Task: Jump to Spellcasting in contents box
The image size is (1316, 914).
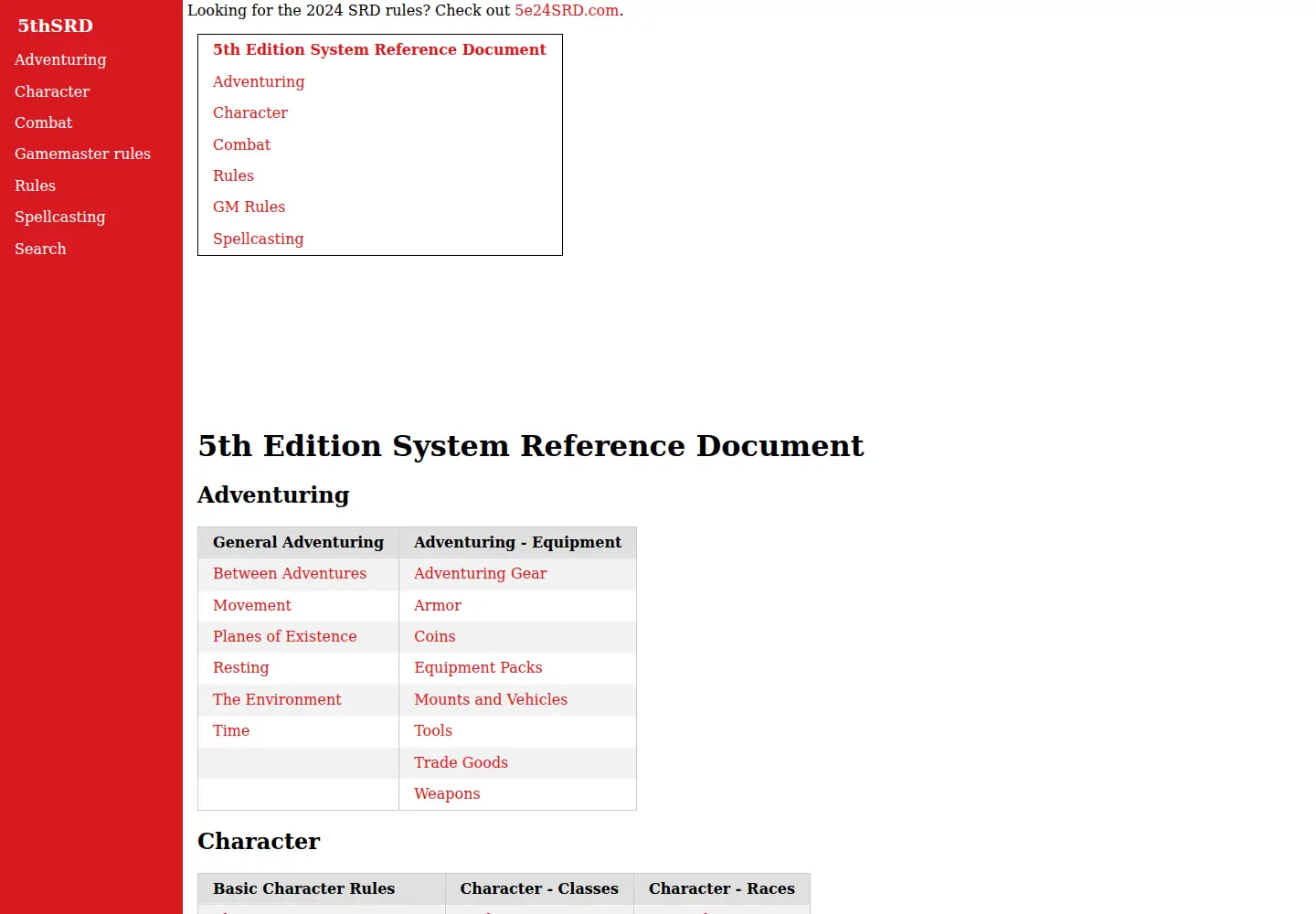Action: [258, 239]
